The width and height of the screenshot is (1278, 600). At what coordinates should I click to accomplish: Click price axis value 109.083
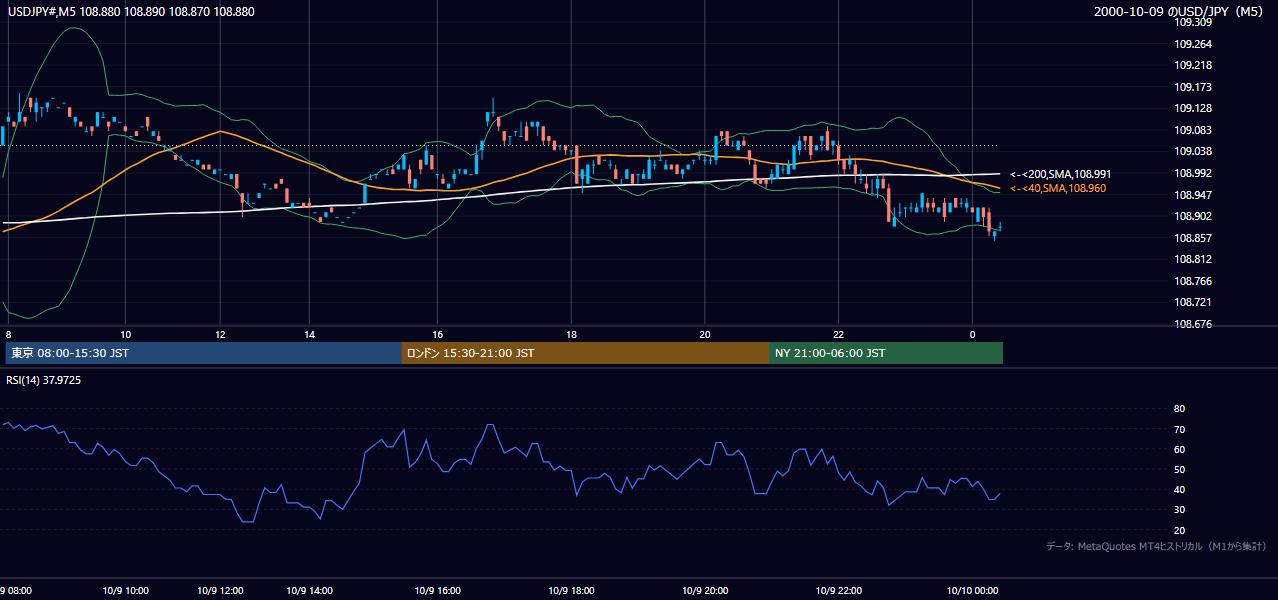tap(1193, 130)
